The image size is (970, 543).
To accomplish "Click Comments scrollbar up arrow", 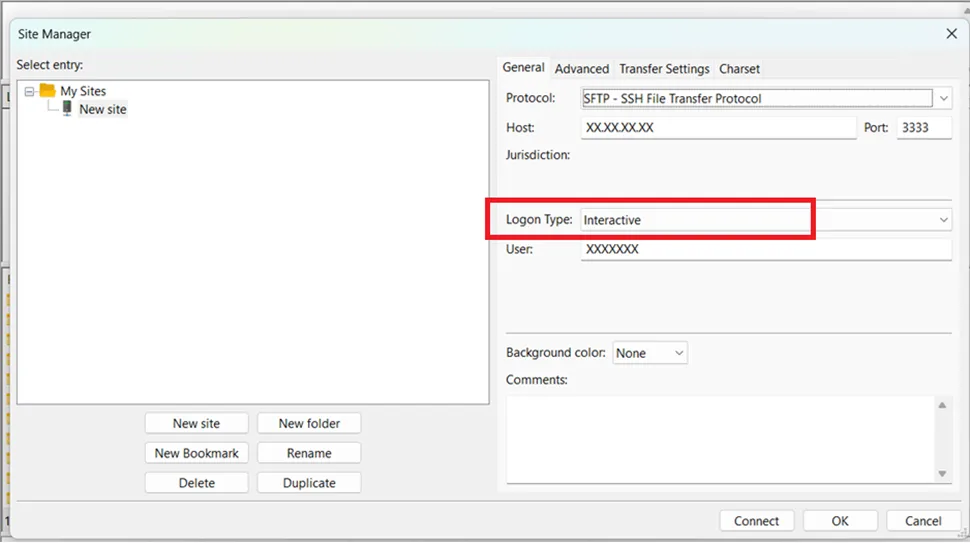I will pos(942,405).
